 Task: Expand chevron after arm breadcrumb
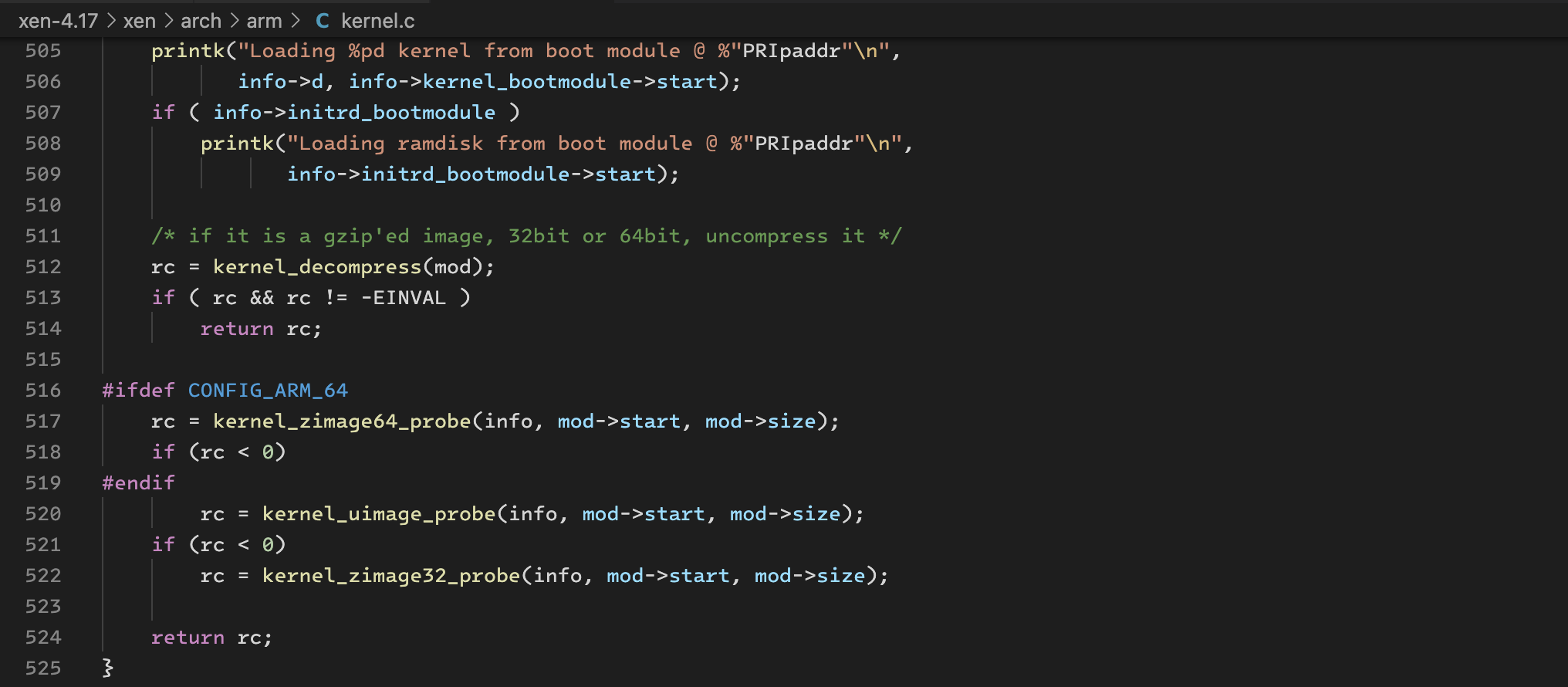(296, 21)
